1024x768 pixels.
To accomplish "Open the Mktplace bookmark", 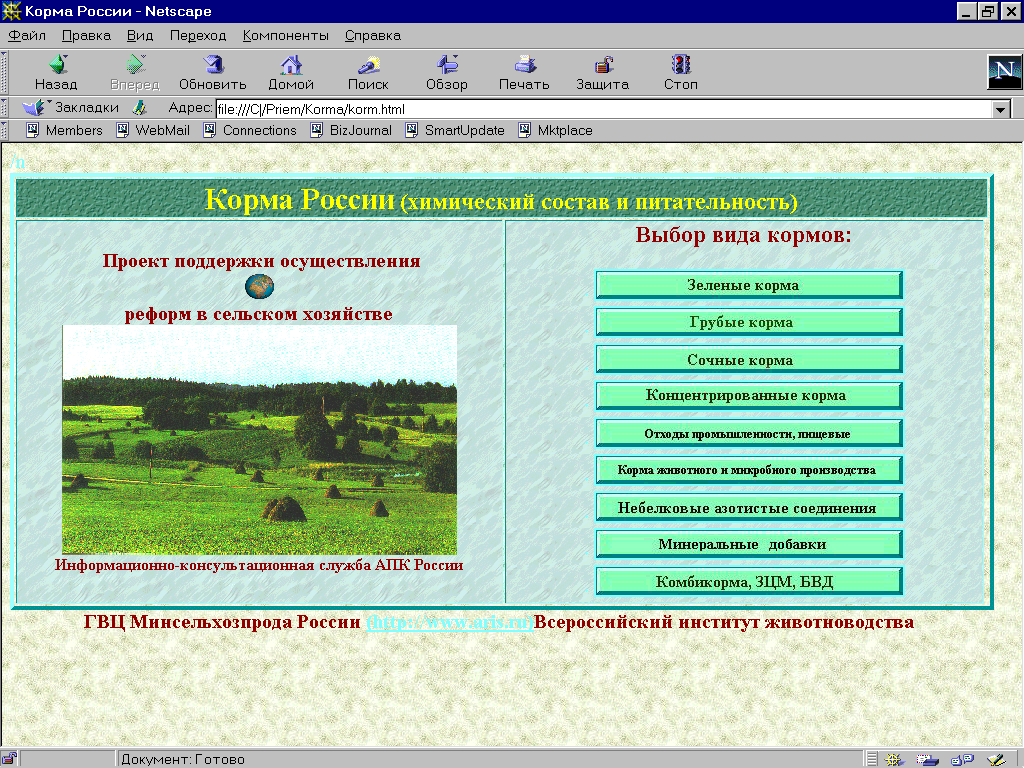I will (x=555, y=130).
